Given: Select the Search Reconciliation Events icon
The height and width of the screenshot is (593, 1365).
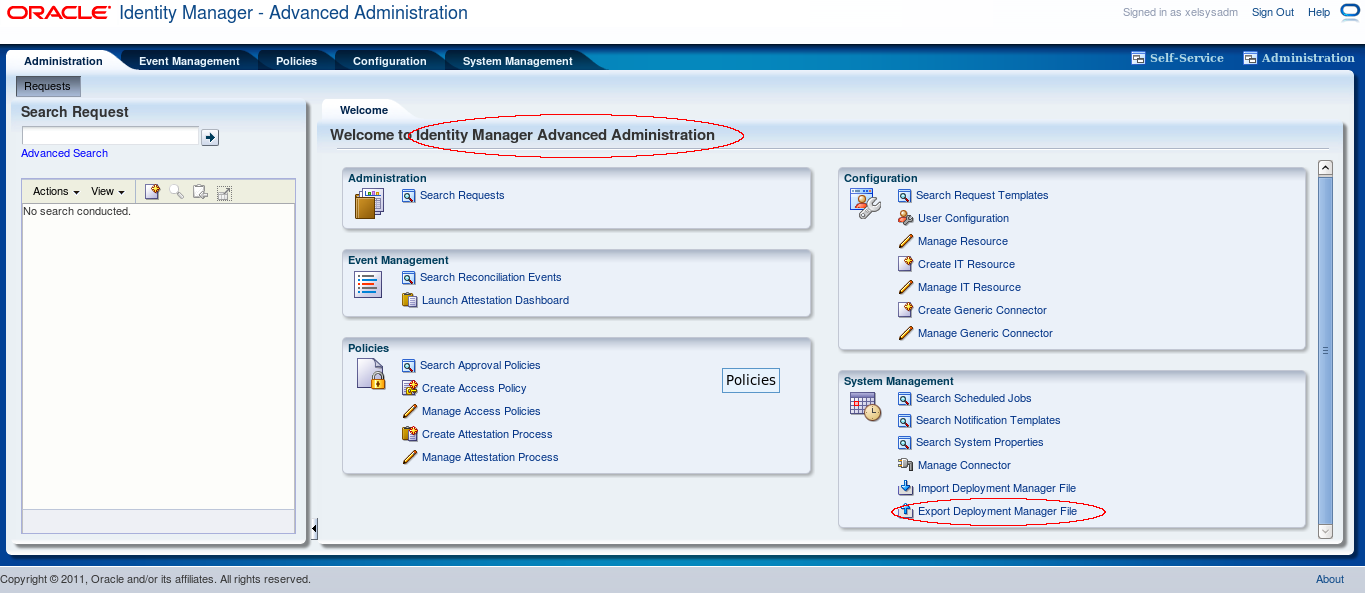Looking at the screenshot, I should tap(409, 277).
